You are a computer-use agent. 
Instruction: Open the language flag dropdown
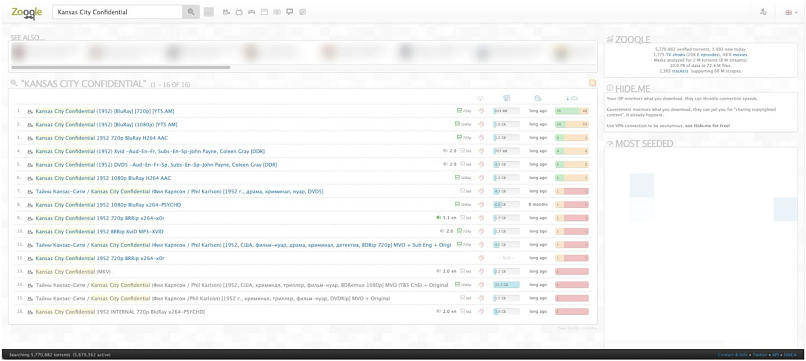(791, 12)
